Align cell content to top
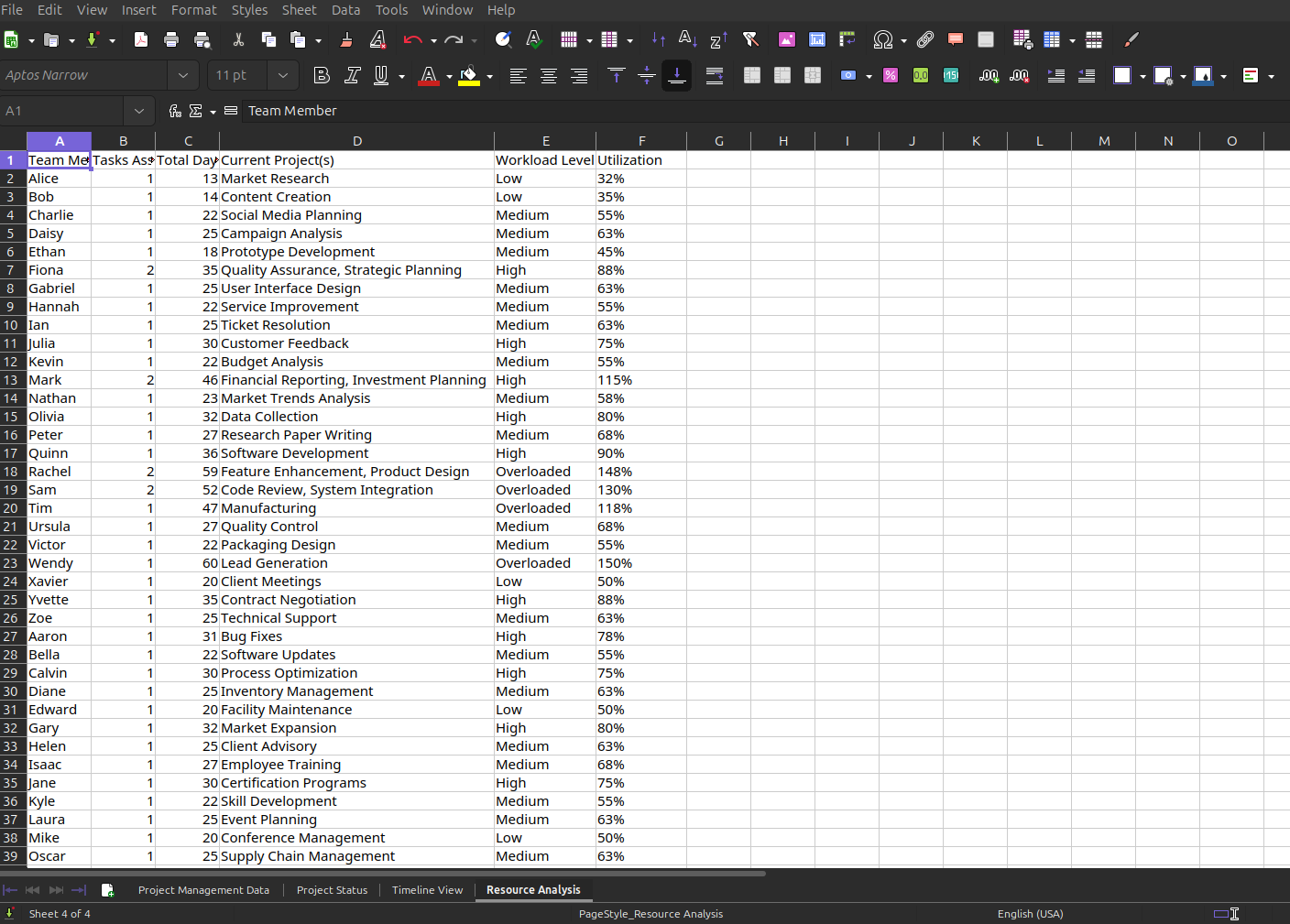The height and width of the screenshot is (924, 1290). 616,75
